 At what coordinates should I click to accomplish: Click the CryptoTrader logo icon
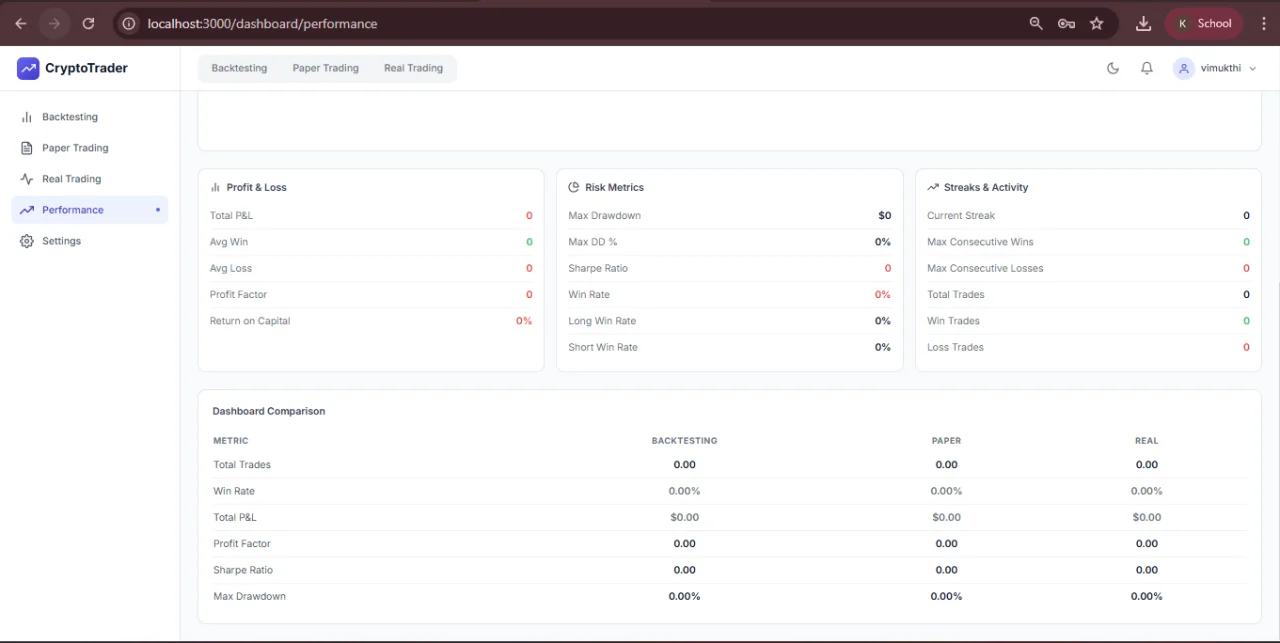[28, 68]
